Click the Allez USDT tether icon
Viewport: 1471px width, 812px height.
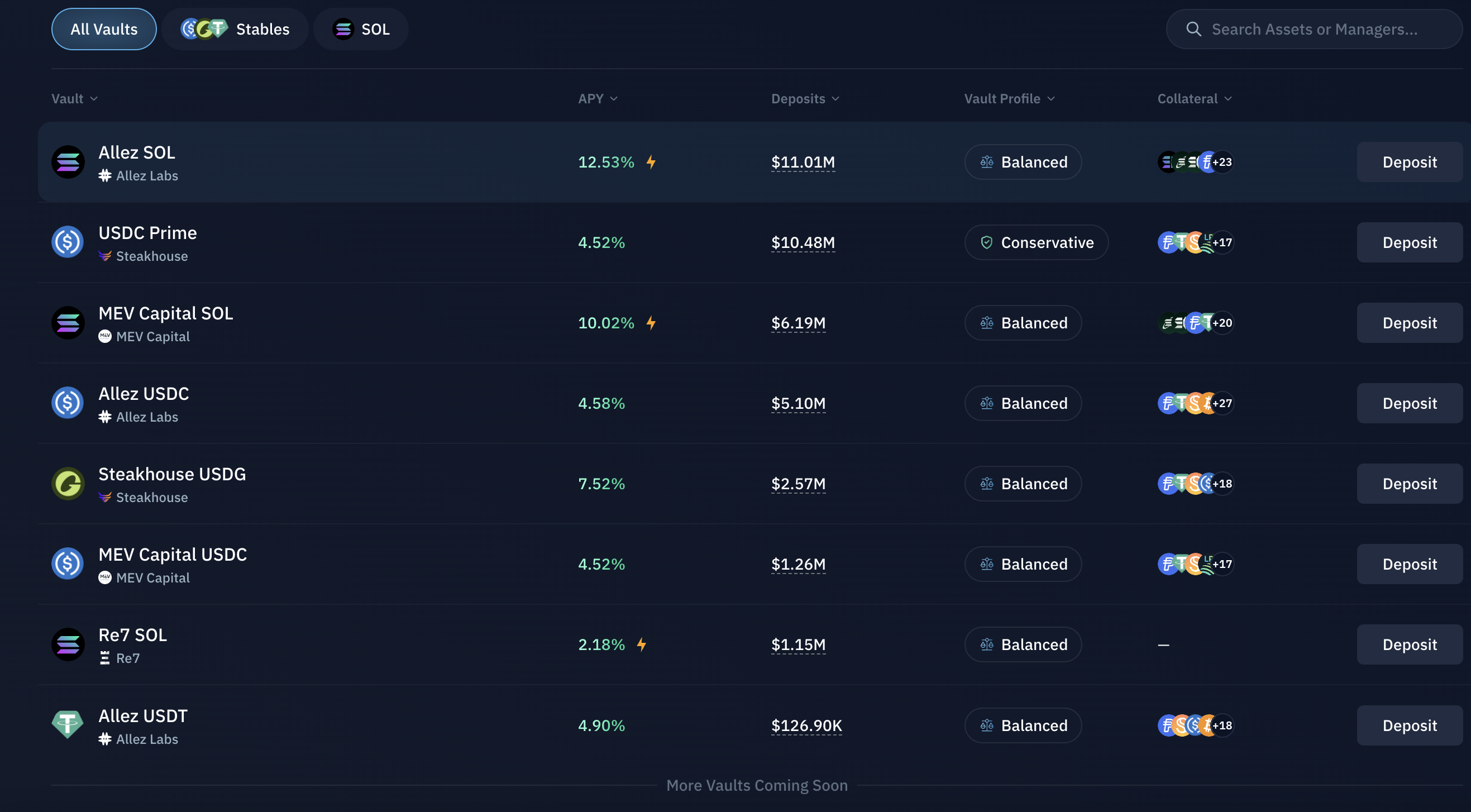click(x=68, y=725)
